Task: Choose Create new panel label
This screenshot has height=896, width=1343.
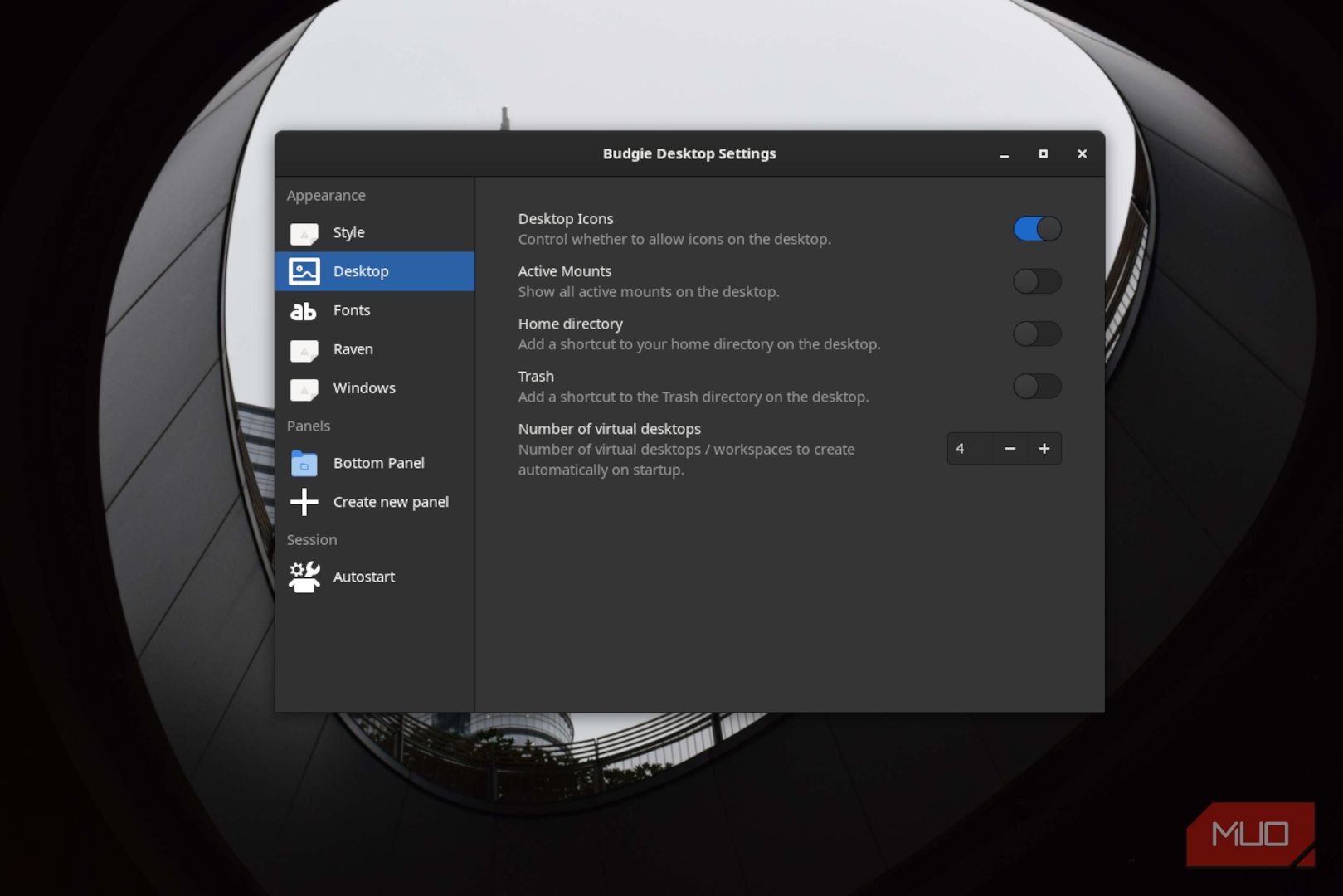Action: [391, 502]
